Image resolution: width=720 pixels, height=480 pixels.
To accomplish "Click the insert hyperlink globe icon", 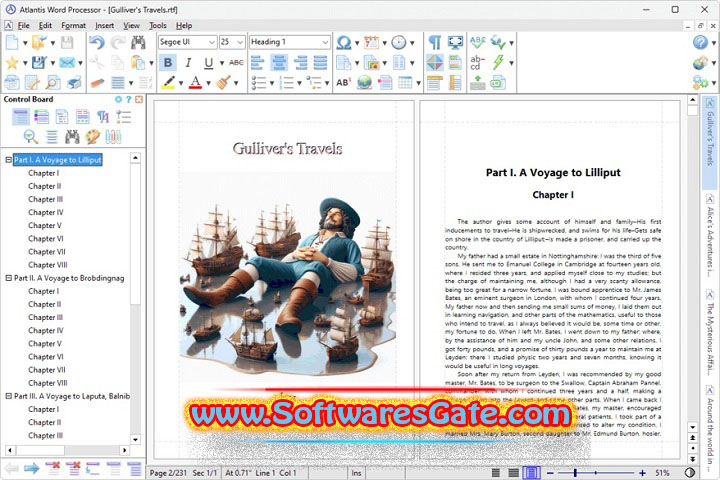I will [364, 83].
